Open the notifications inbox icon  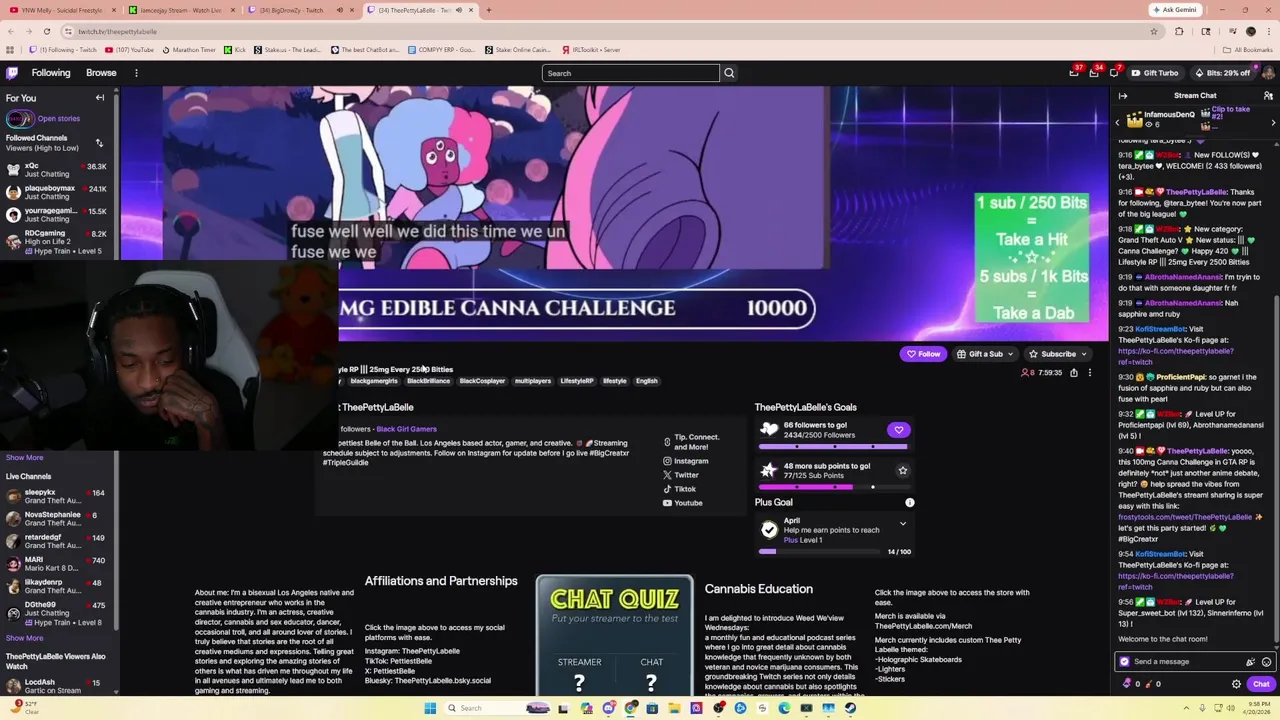pyautogui.click(x=1095, y=73)
